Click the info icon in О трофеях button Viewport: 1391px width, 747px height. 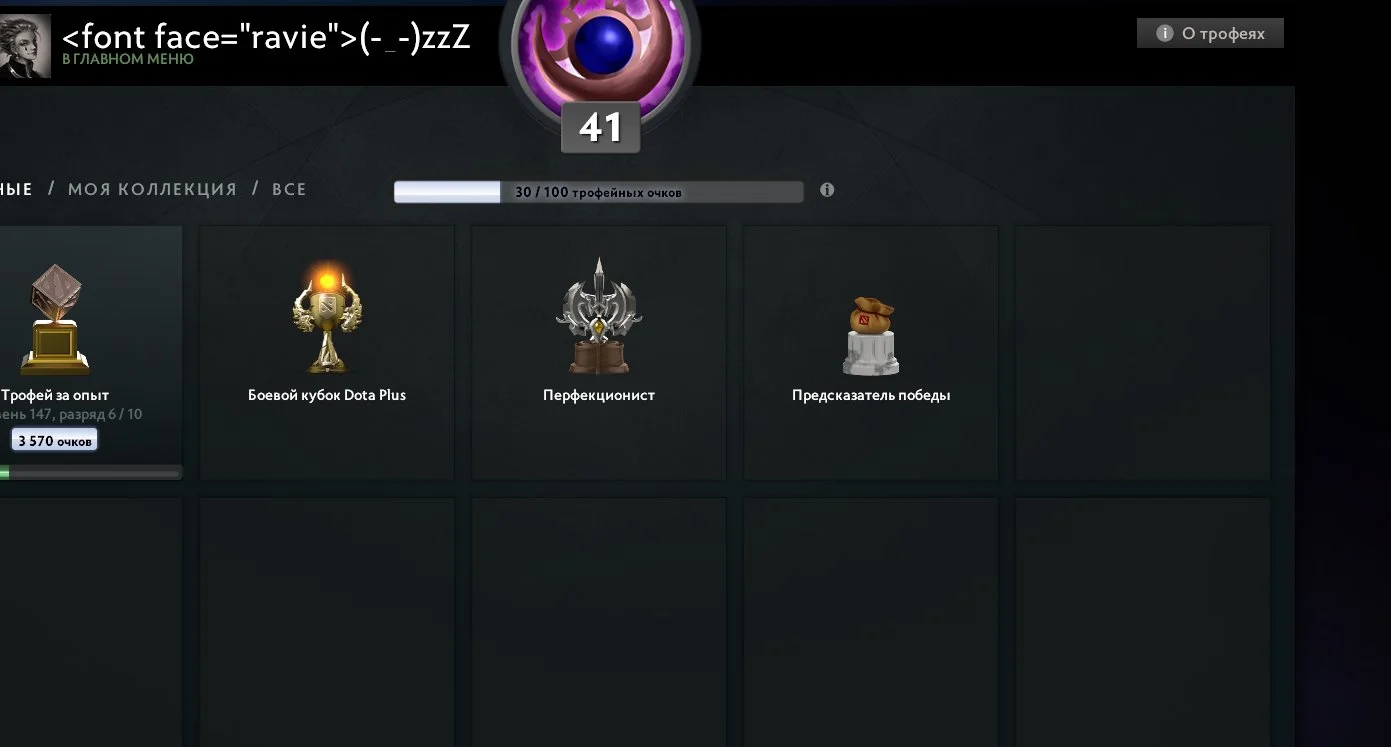point(1164,33)
